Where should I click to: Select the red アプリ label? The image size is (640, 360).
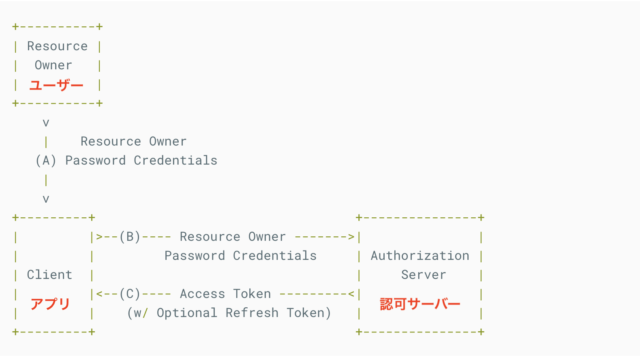50,304
